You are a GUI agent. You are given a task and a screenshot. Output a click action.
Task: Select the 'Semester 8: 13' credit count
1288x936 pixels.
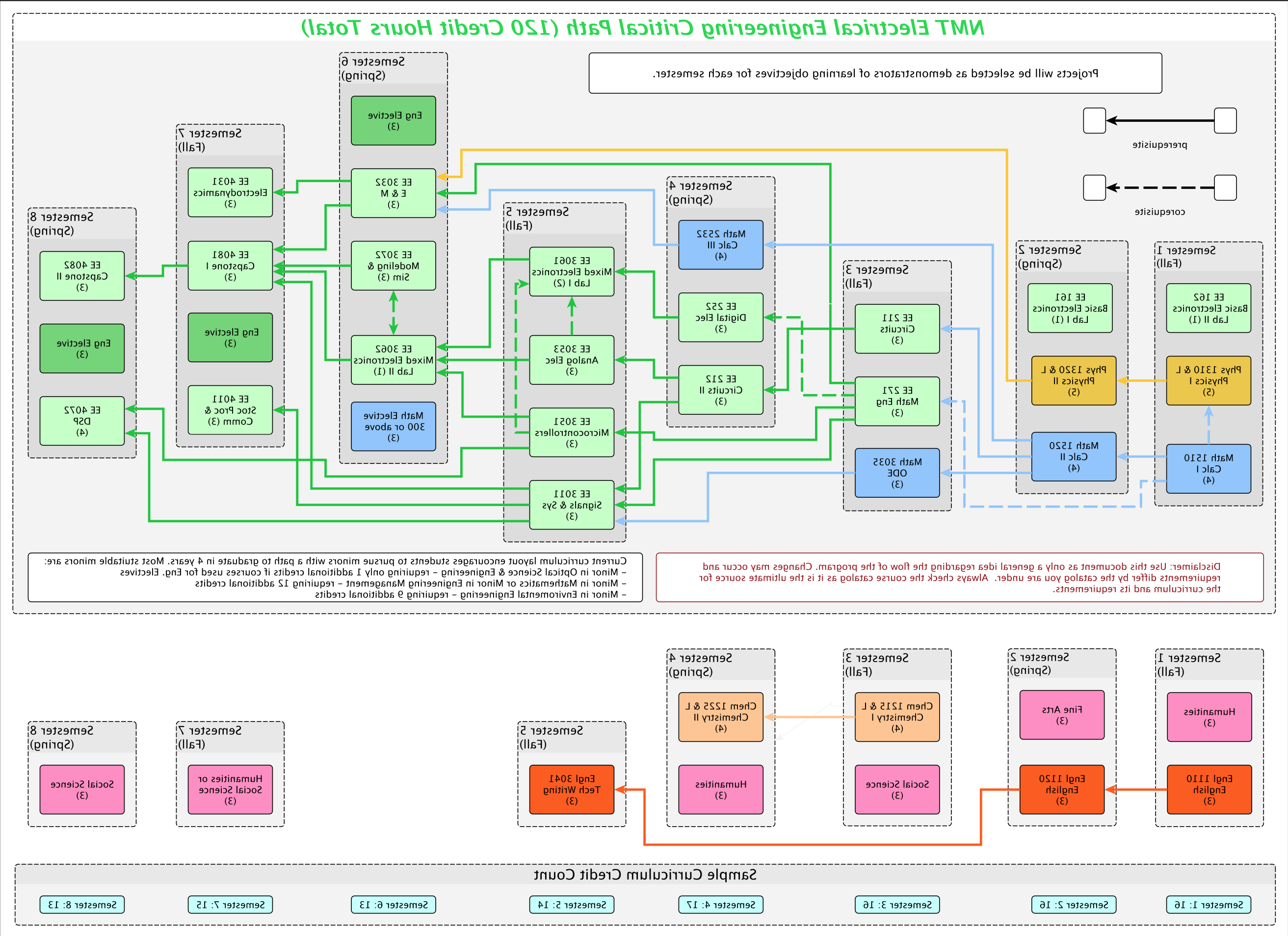(82, 905)
